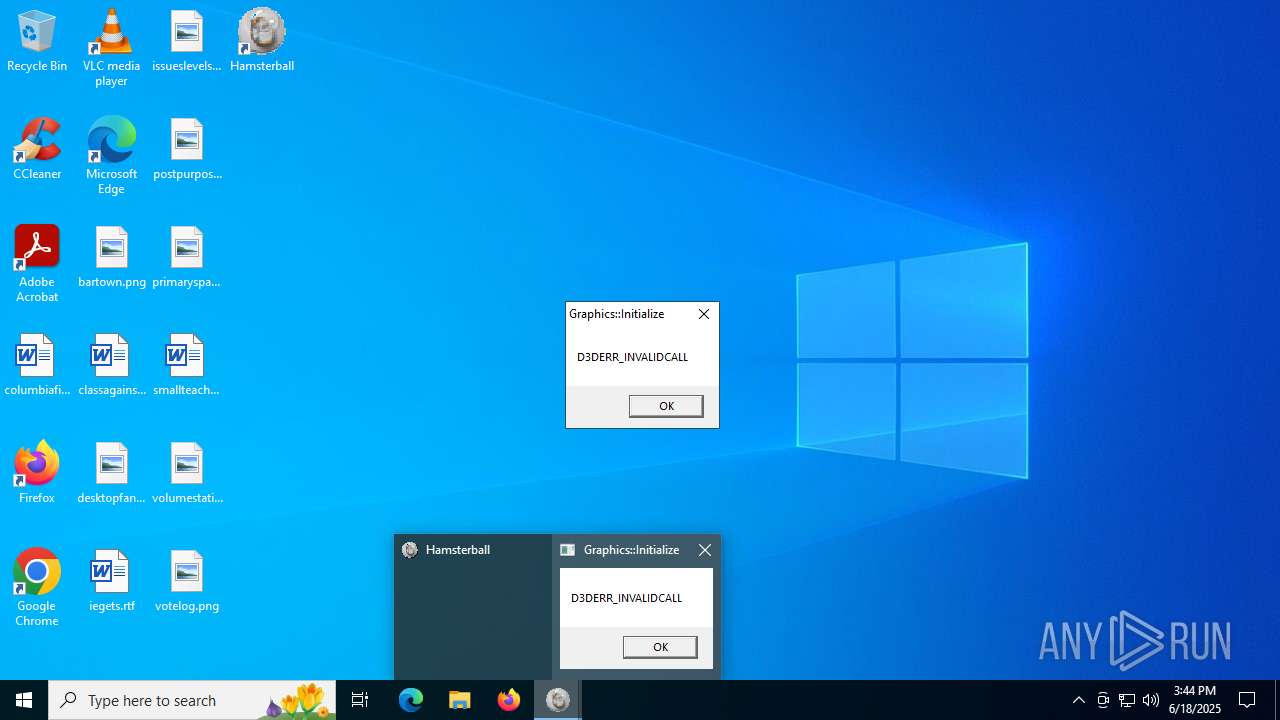This screenshot has height=720, width=1280.
Task: Close the Graphics::Initialize error dialog
Action: (704, 314)
